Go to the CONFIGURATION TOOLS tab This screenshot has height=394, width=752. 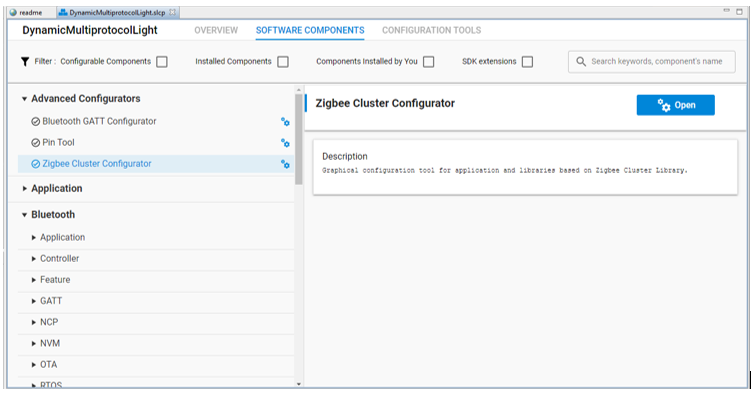[431, 30]
